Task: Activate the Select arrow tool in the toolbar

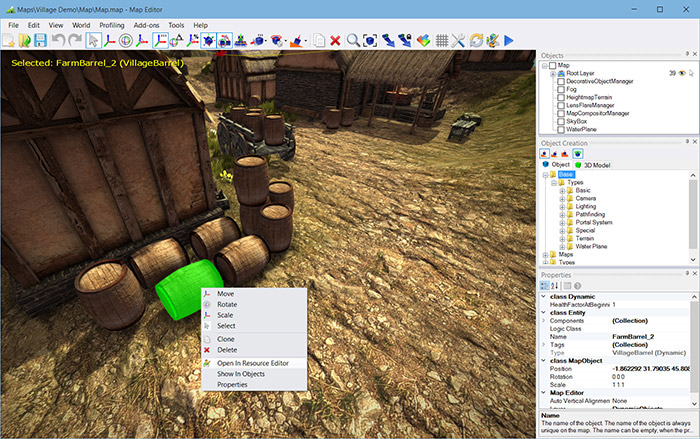Action: (93, 41)
